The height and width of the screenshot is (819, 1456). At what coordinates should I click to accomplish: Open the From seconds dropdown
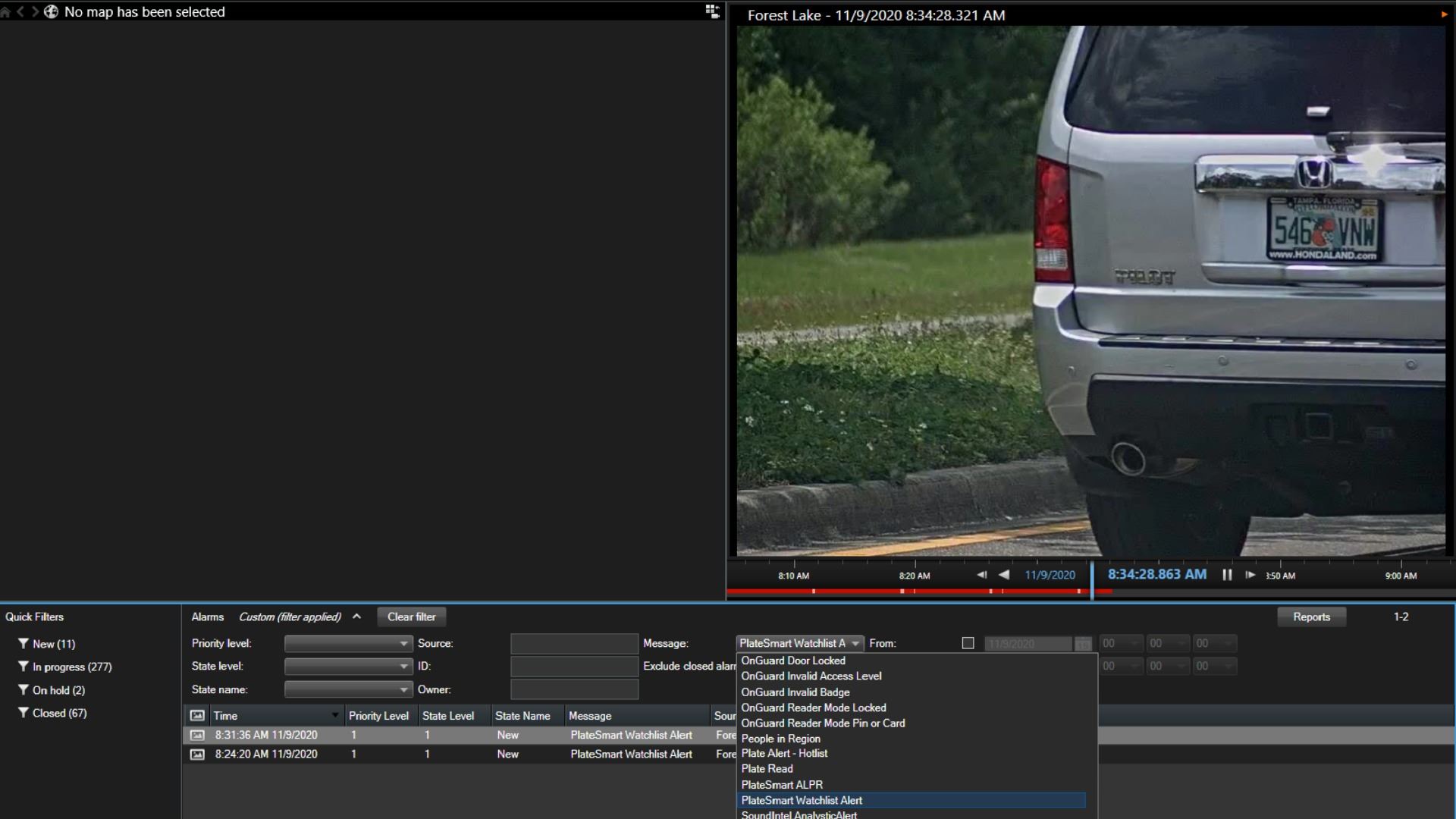(1215, 643)
